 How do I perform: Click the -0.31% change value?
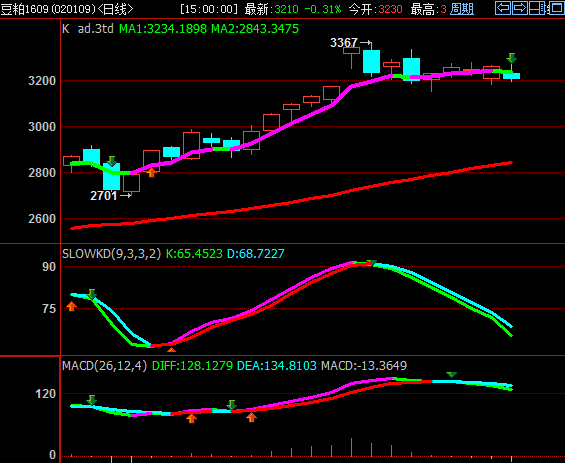tap(322, 9)
